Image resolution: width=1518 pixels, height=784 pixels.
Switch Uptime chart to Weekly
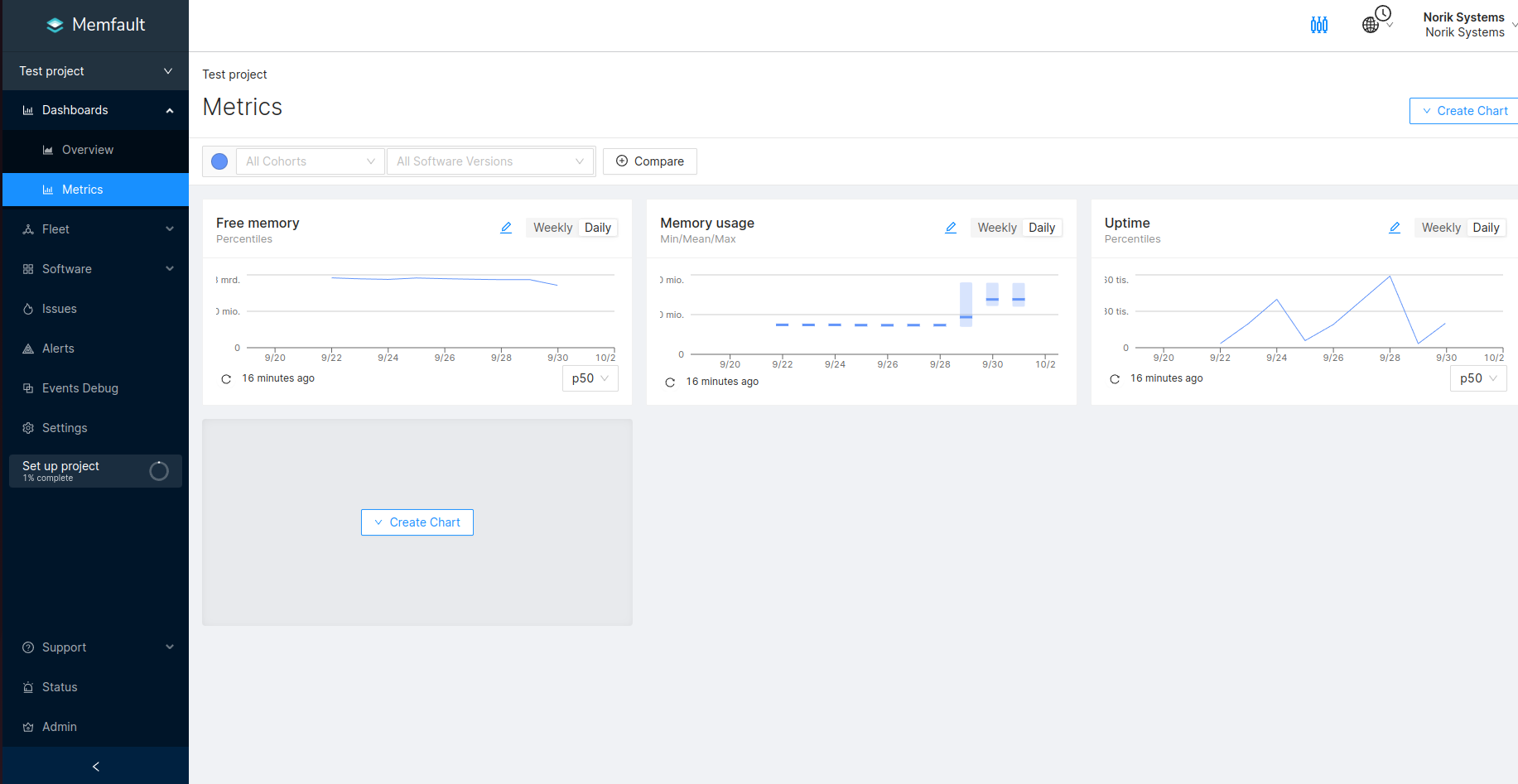point(1441,228)
